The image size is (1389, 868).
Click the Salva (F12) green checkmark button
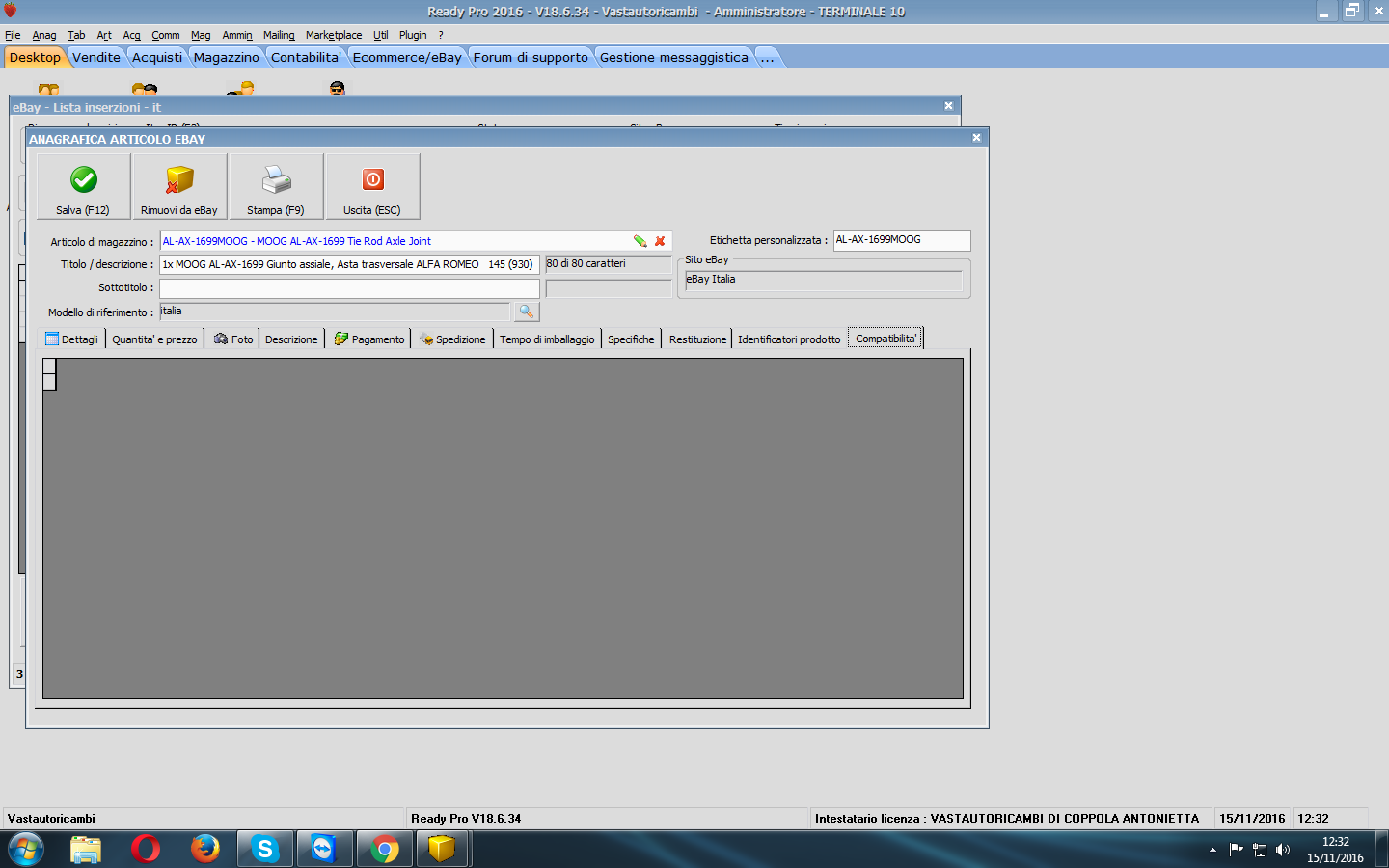click(84, 186)
